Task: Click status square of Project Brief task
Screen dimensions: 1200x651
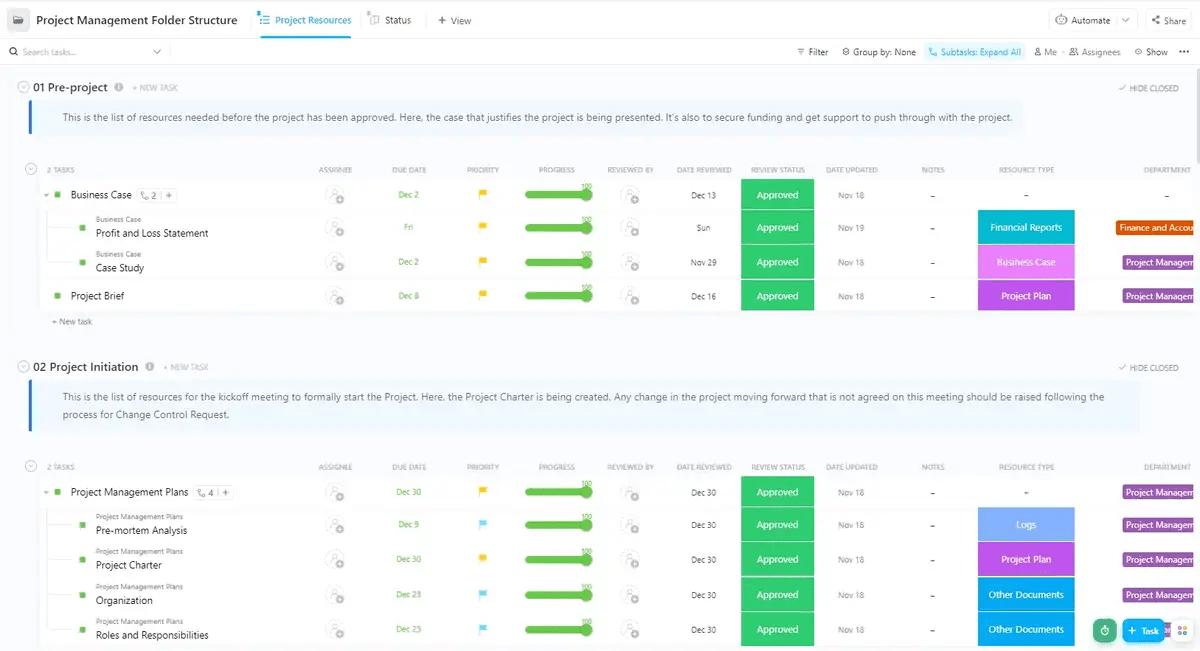Action: click(x=58, y=296)
